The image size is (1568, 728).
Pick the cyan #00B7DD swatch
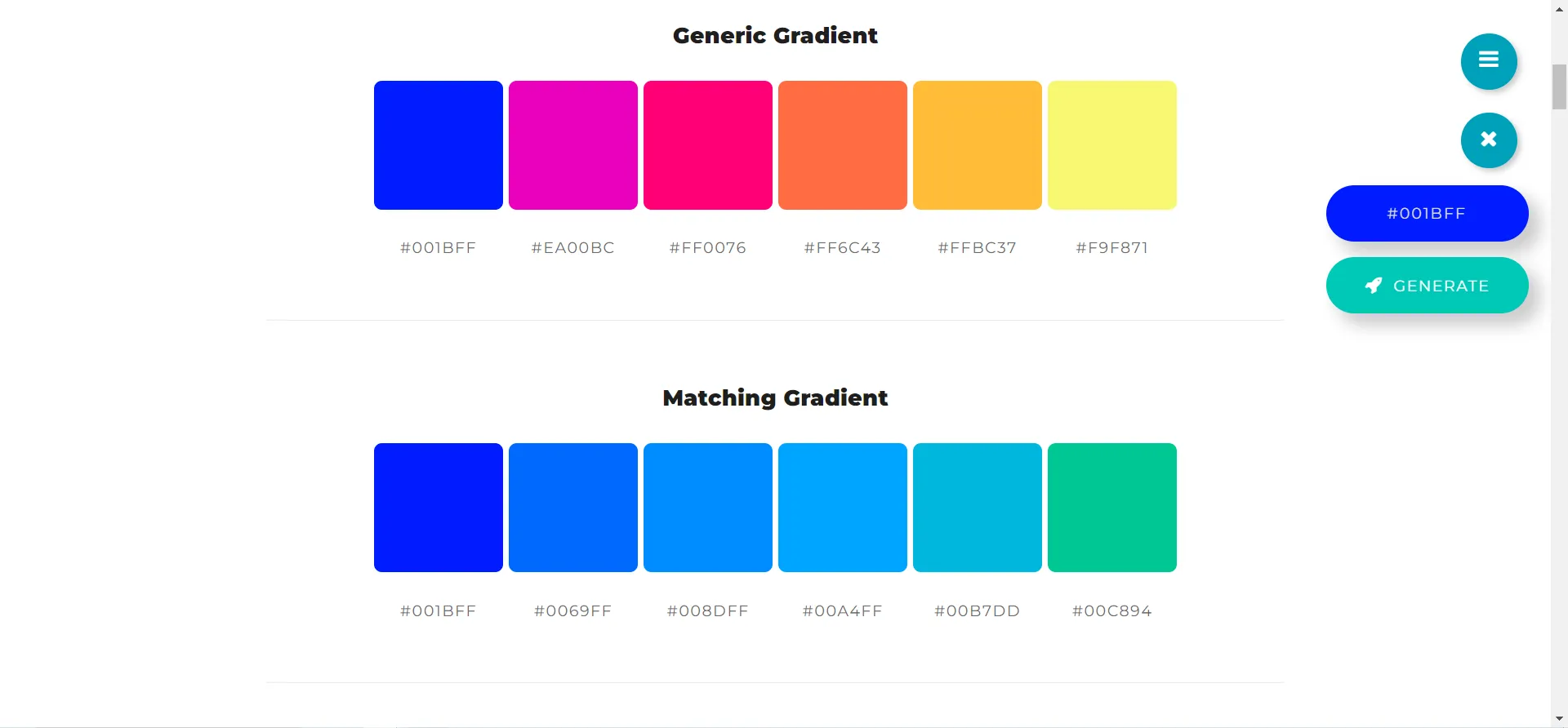(x=978, y=508)
